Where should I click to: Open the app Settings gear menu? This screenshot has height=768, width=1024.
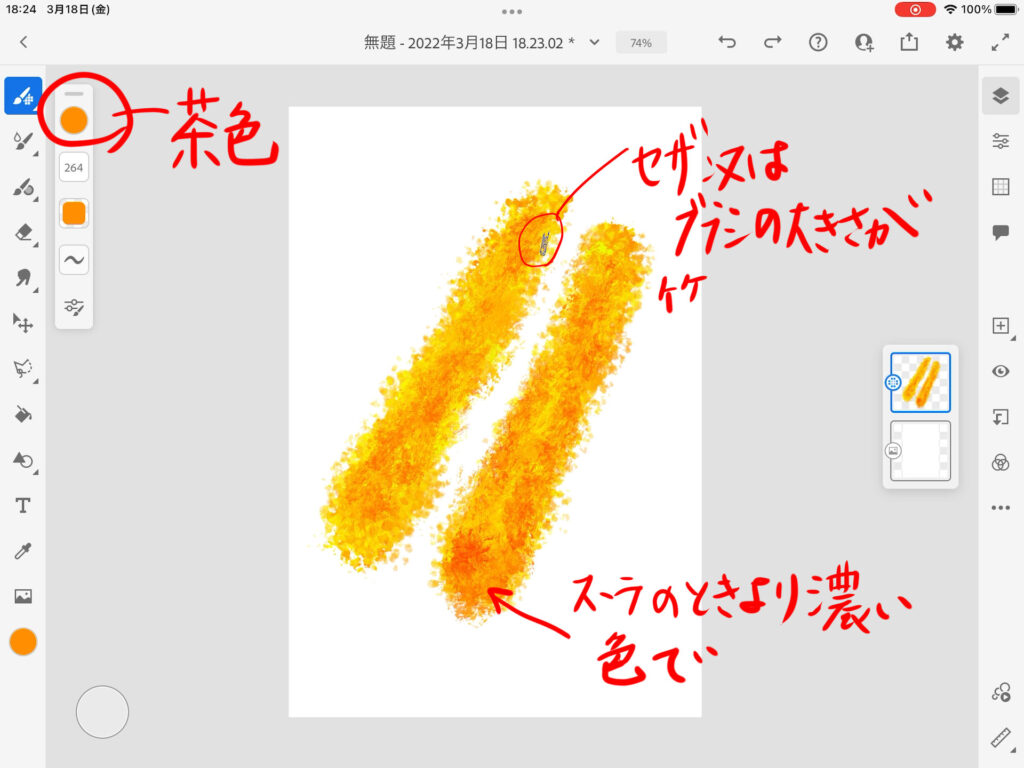click(x=955, y=42)
